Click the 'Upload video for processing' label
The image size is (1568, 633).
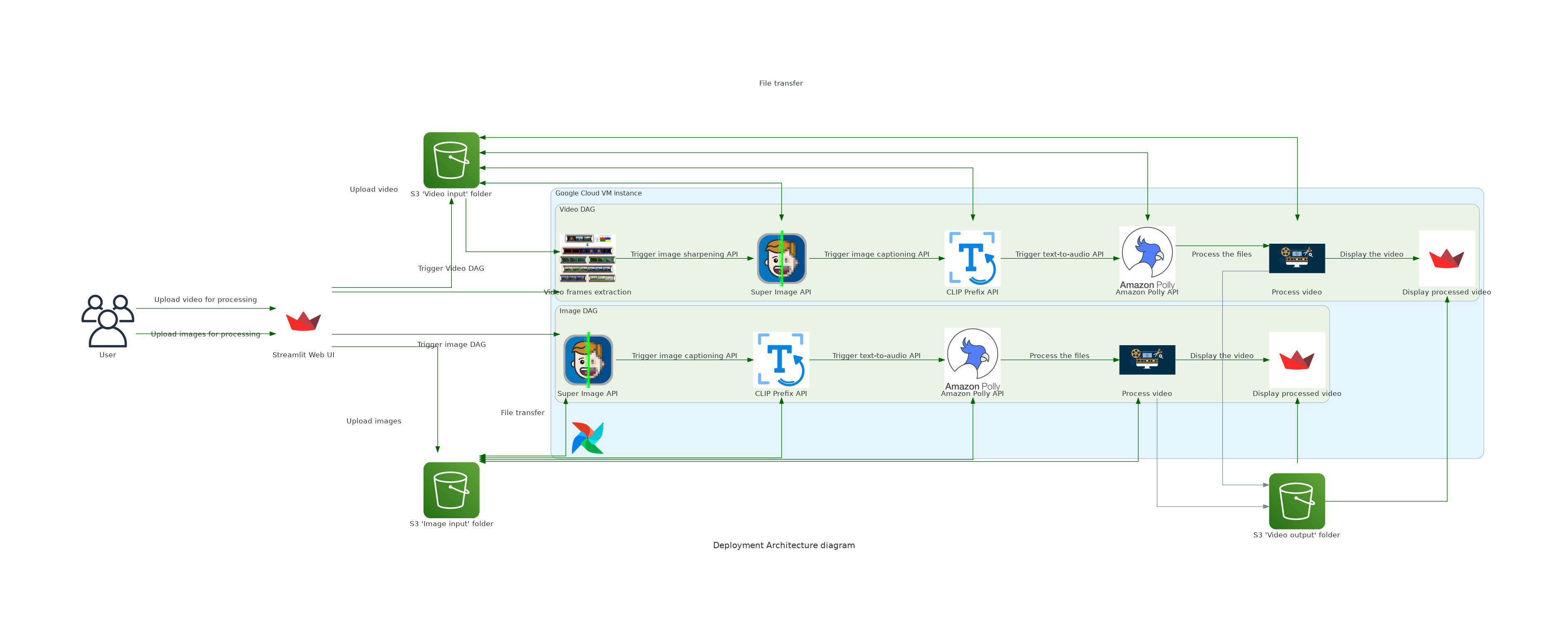point(205,299)
